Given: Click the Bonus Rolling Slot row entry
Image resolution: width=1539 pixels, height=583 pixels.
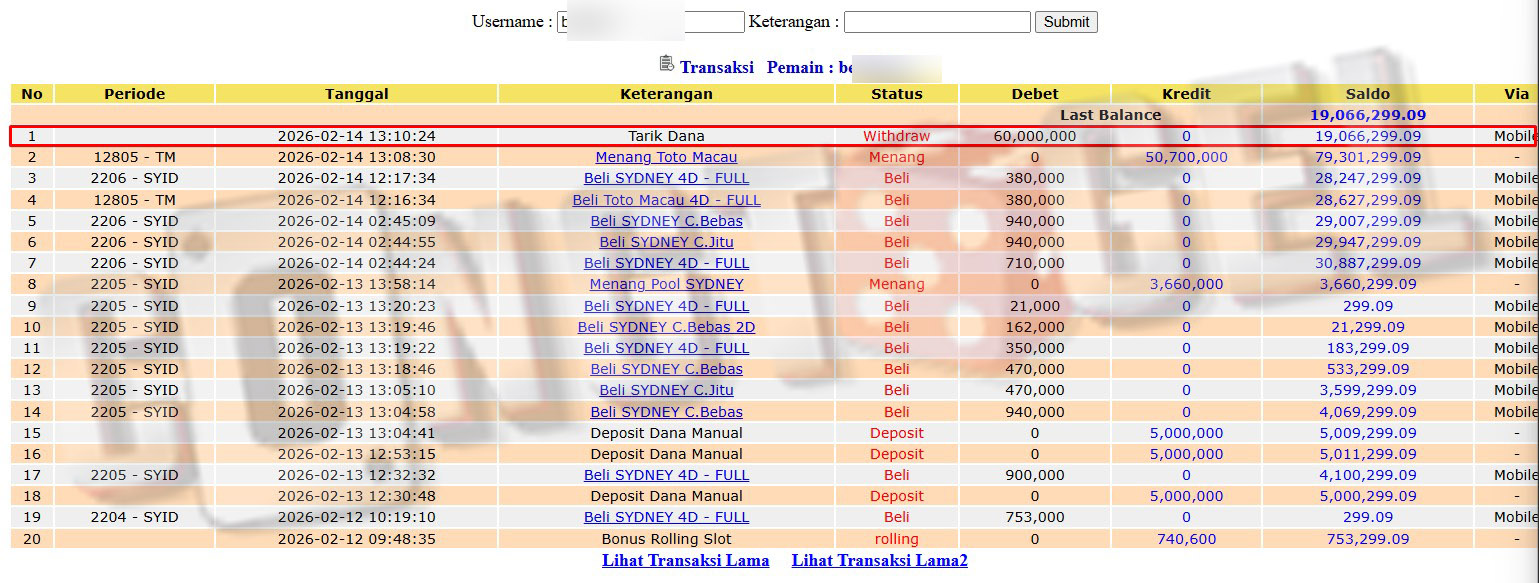Looking at the screenshot, I should point(666,539).
